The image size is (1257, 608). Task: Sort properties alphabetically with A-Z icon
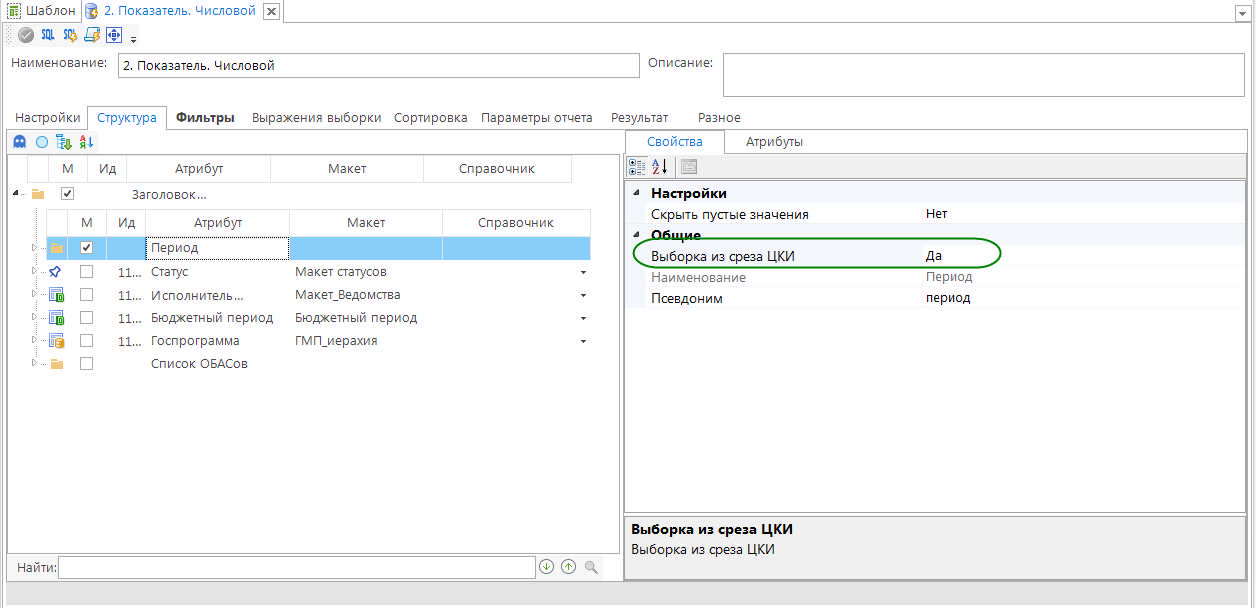[x=660, y=166]
